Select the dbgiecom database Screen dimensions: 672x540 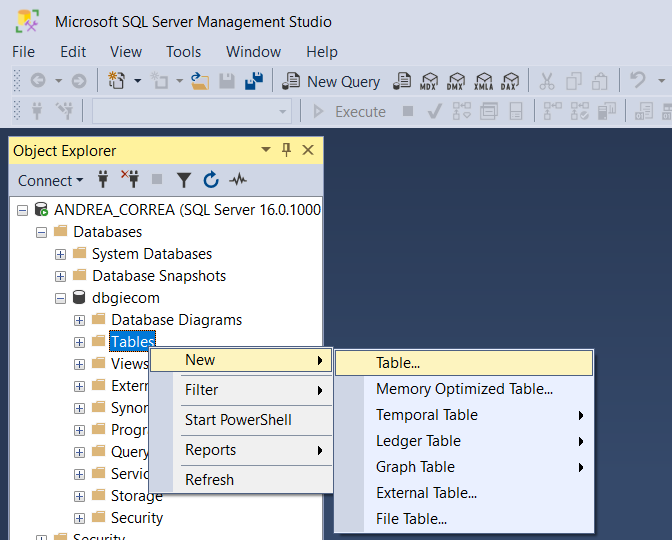click(126, 298)
